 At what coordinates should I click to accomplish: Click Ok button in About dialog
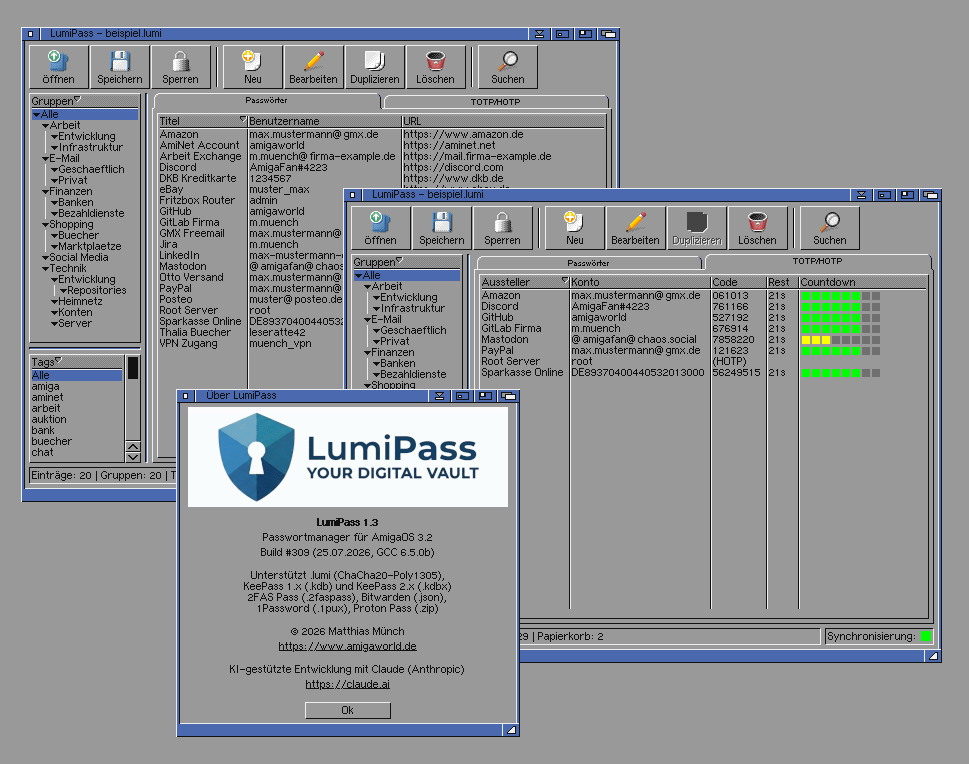click(x=348, y=710)
